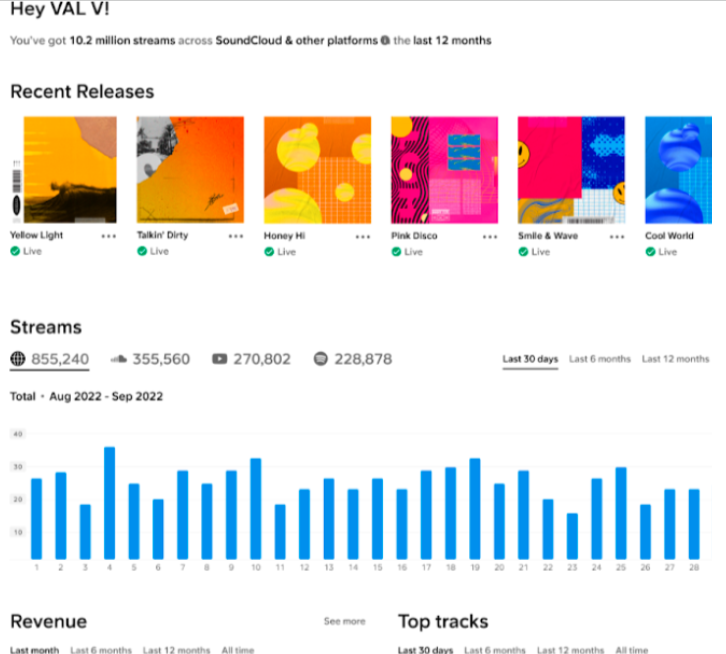
Task: Show Revenue for All time
Action: tap(238, 650)
